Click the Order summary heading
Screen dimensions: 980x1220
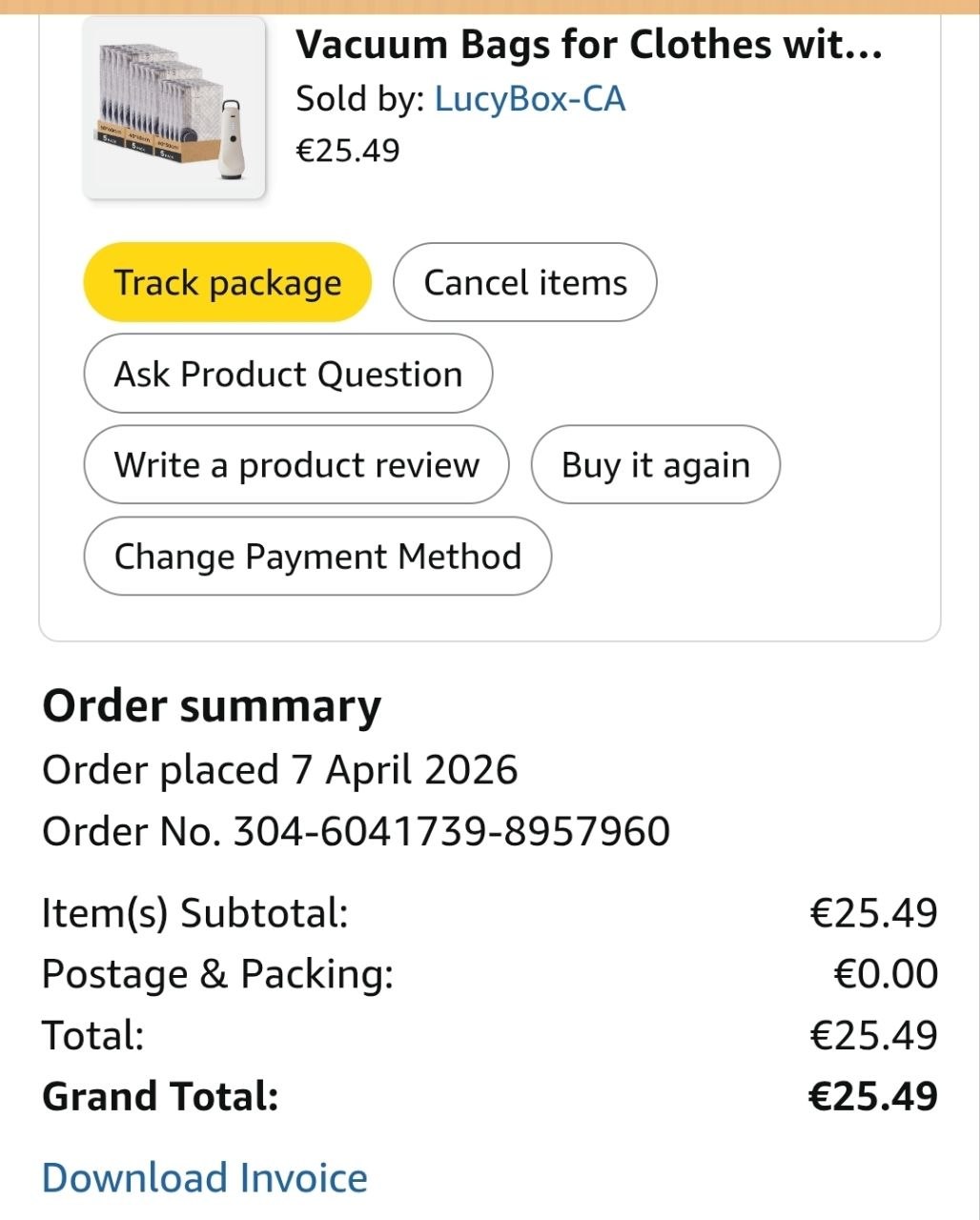(x=212, y=706)
